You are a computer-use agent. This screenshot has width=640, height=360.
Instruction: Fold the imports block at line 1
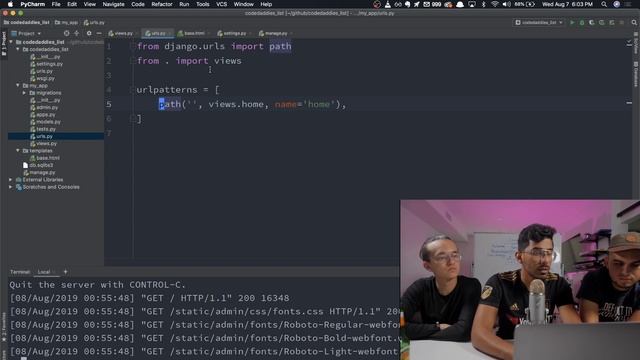coord(132,46)
